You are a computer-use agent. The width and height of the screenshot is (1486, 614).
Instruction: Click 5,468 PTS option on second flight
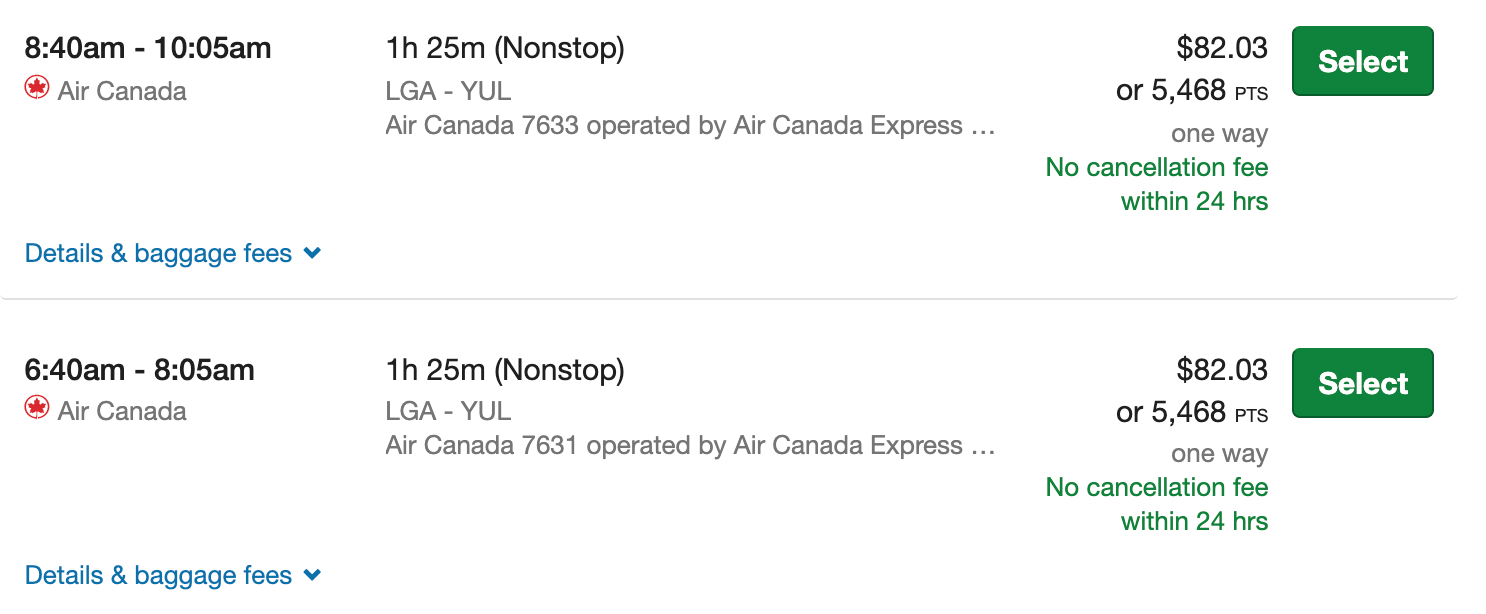point(1192,412)
